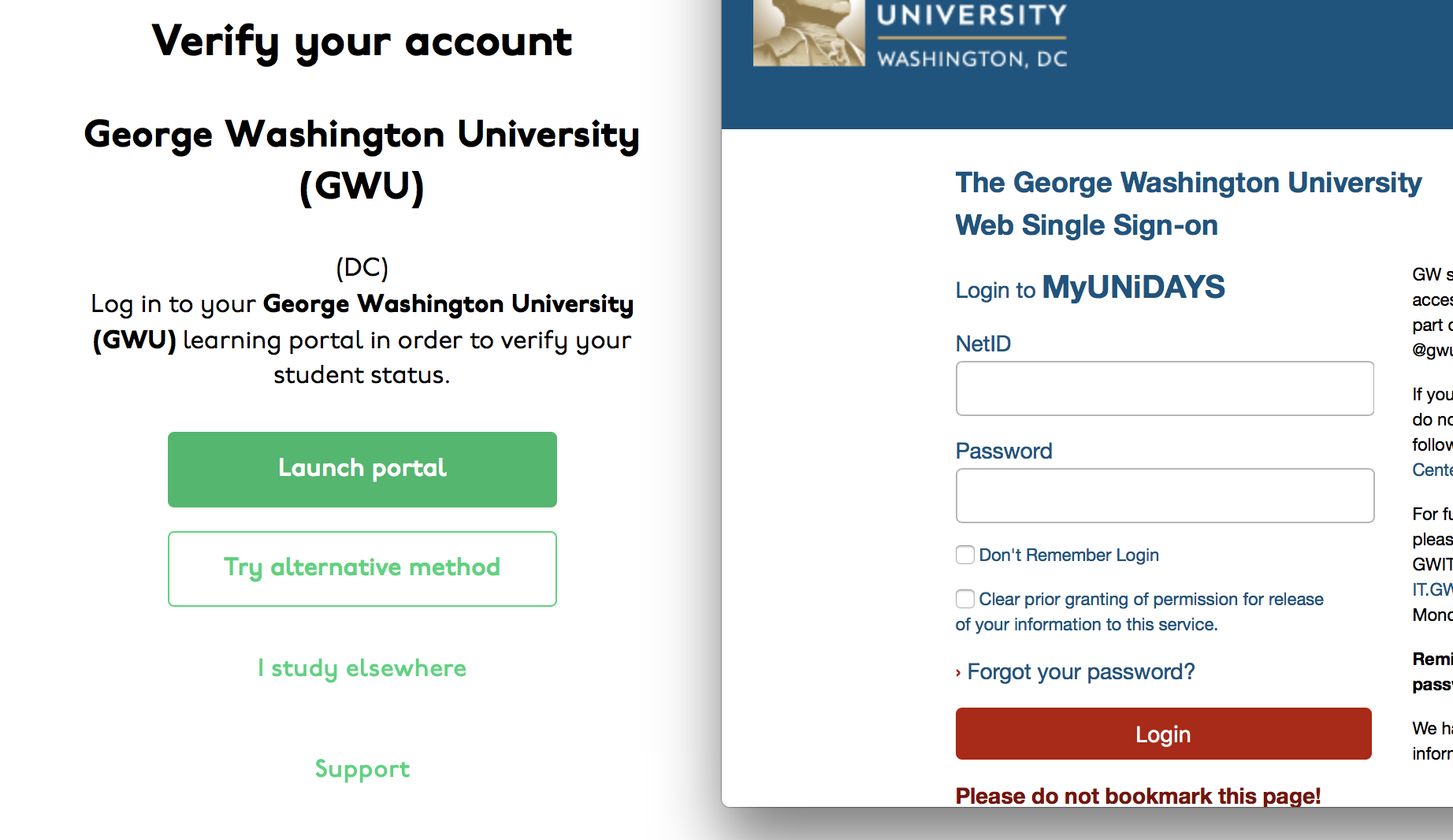Viewport: 1453px width, 840px height.
Task: Focus the Password input field
Action: coord(1165,496)
